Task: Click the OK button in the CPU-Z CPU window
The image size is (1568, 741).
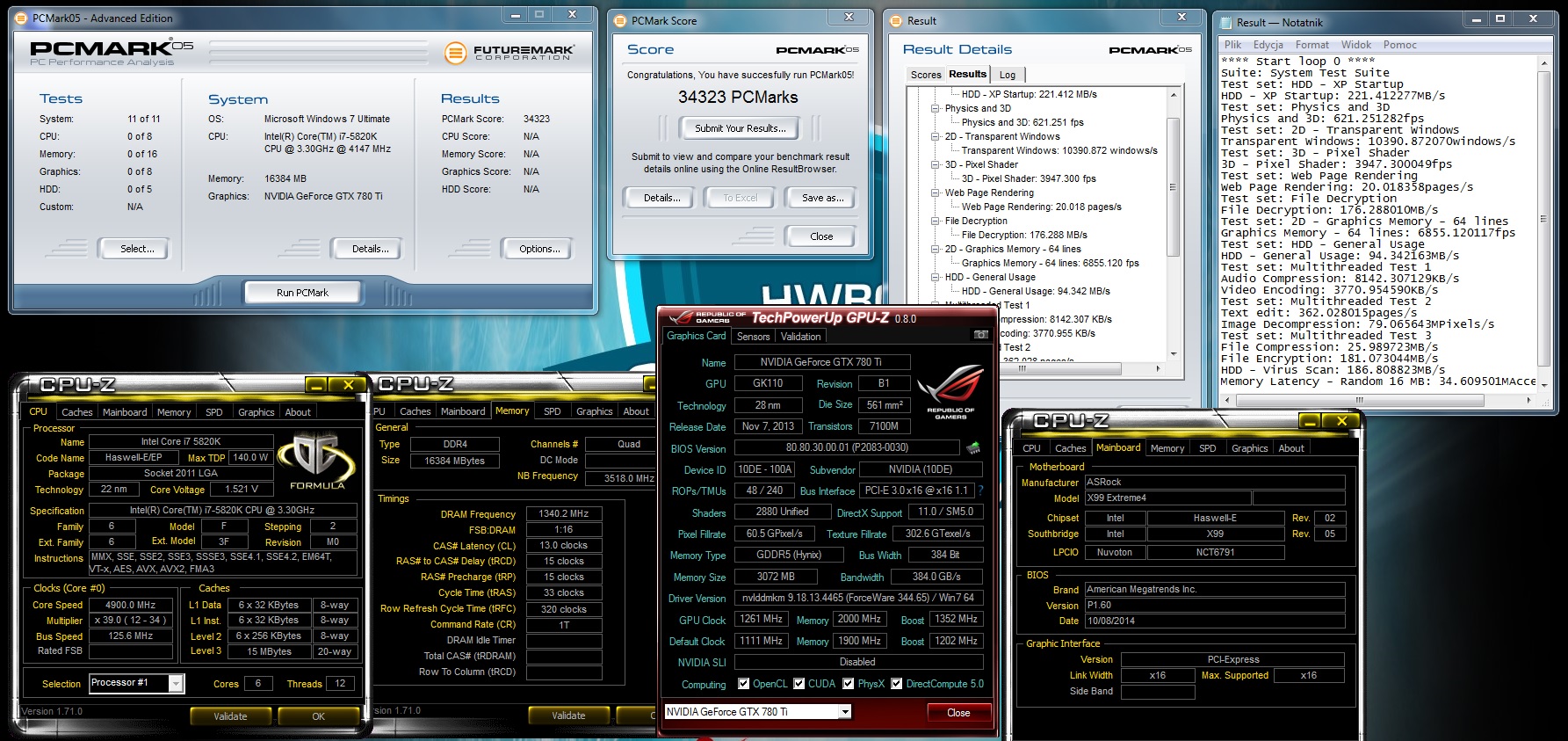Action: coord(318,716)
